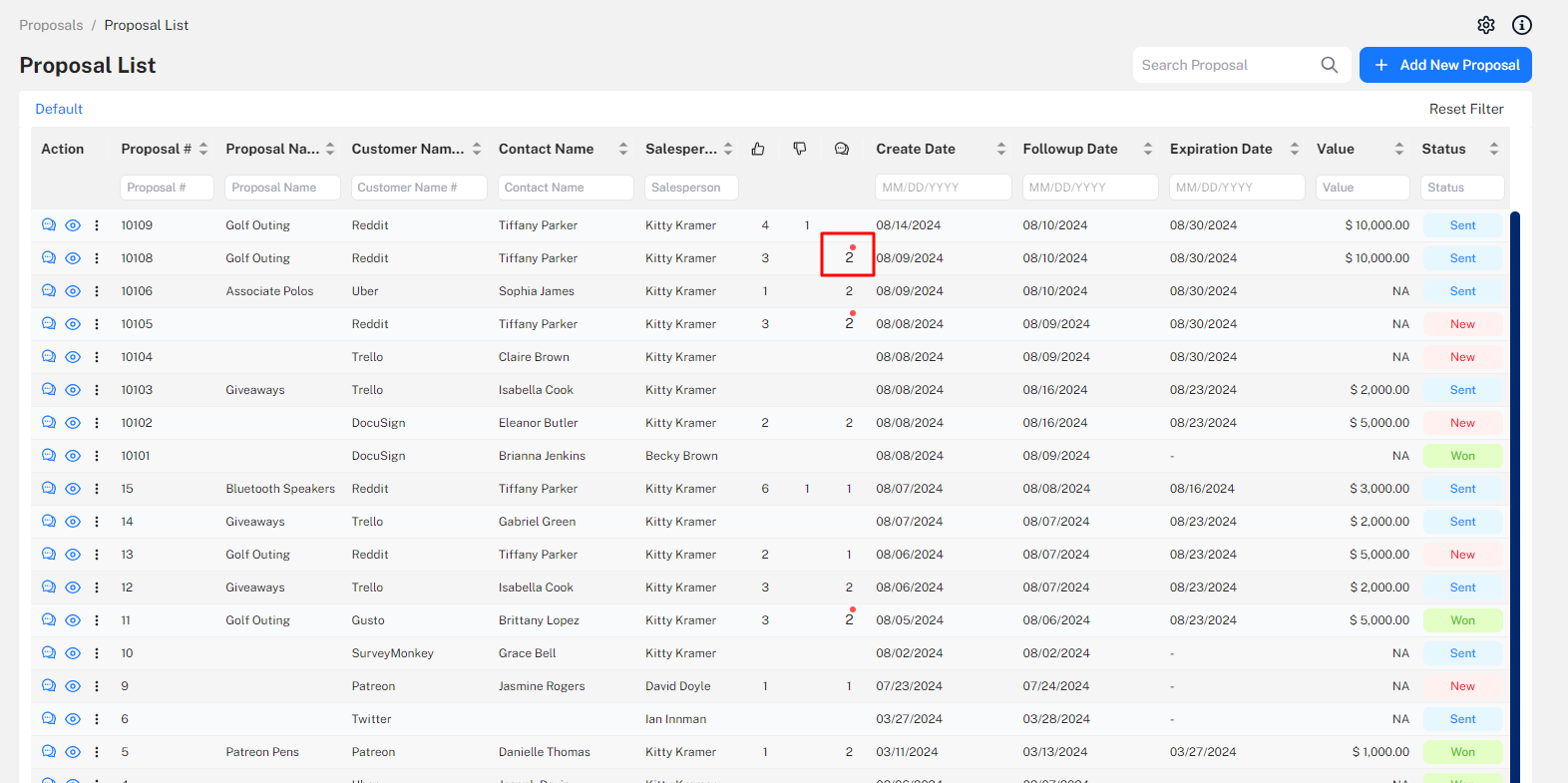Viewport: 1568px width, 783px height.
Task: Sort by Create Date column arrows
Action: 1001,149
